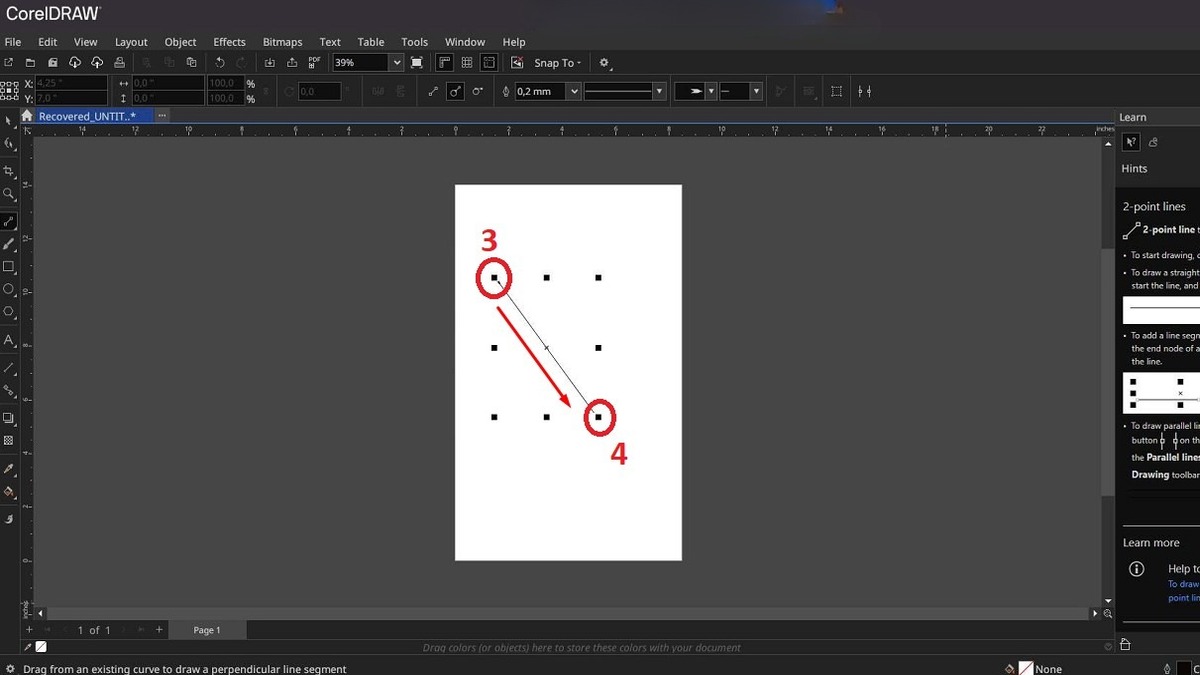
Task: Select the Artistic media tool
Action: (x=8, y=244)
